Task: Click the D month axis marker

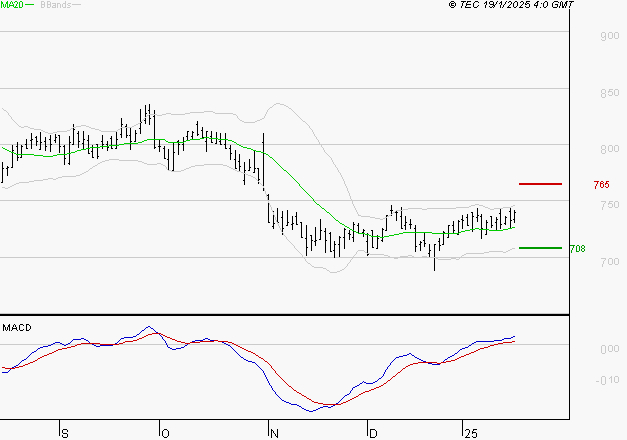Action: 373,434
